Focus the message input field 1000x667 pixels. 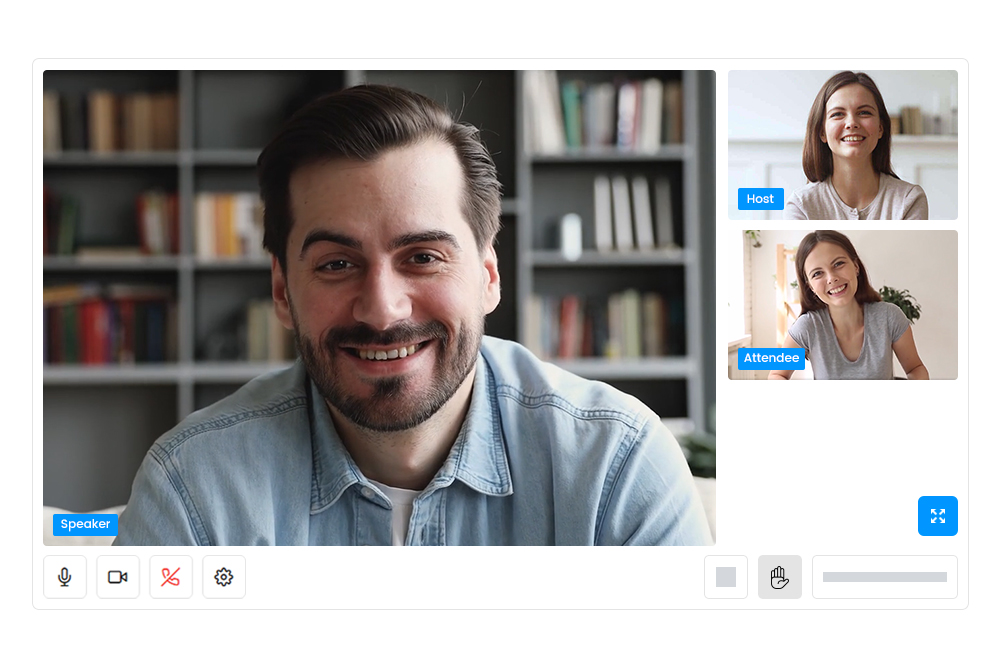(x=884, y=577)
